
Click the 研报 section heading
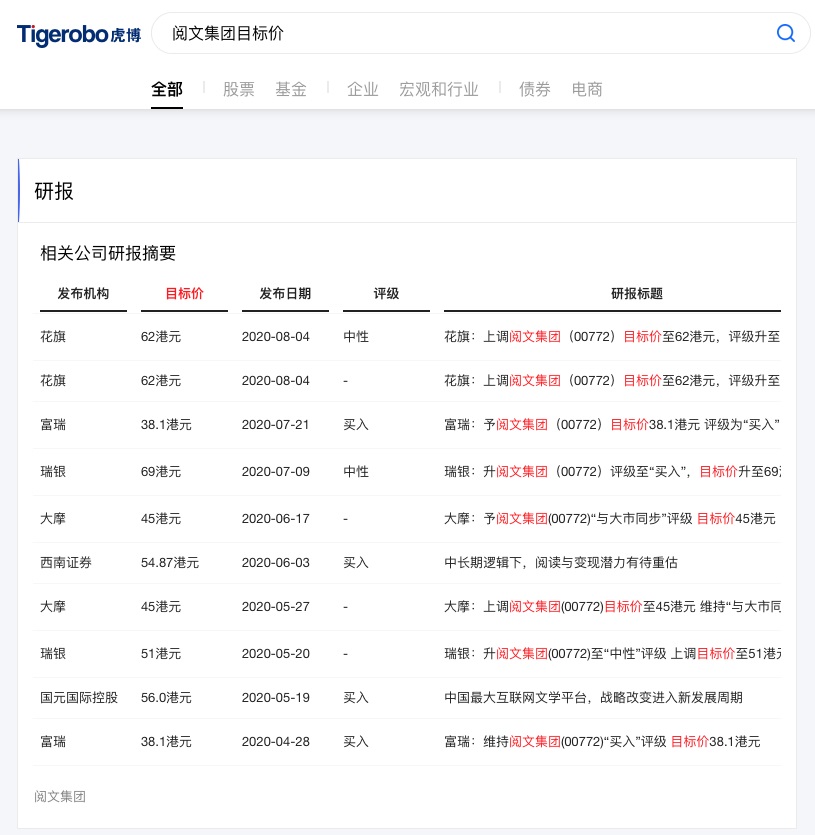54,191
